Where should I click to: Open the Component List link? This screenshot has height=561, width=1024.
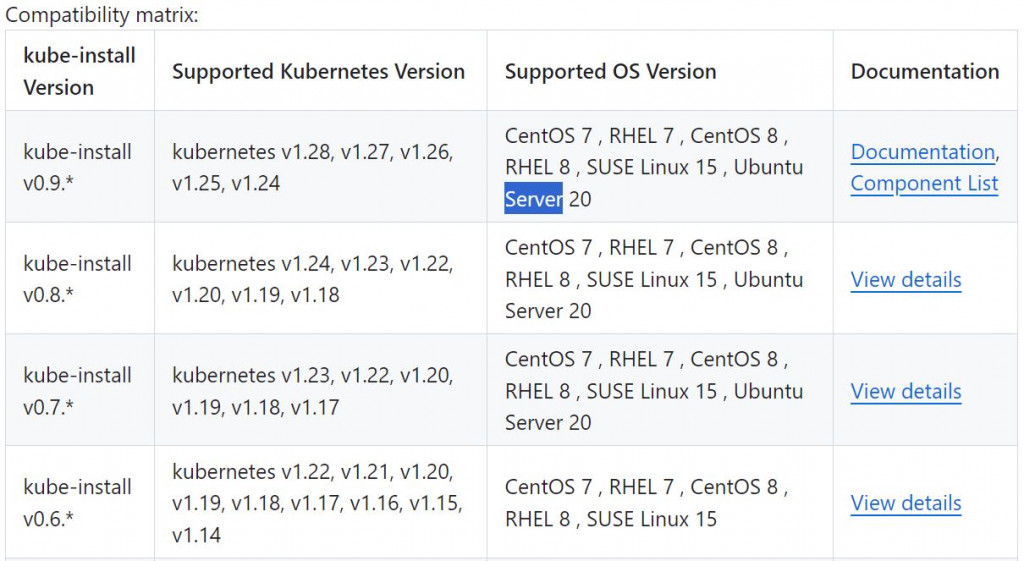coord(924,183)
